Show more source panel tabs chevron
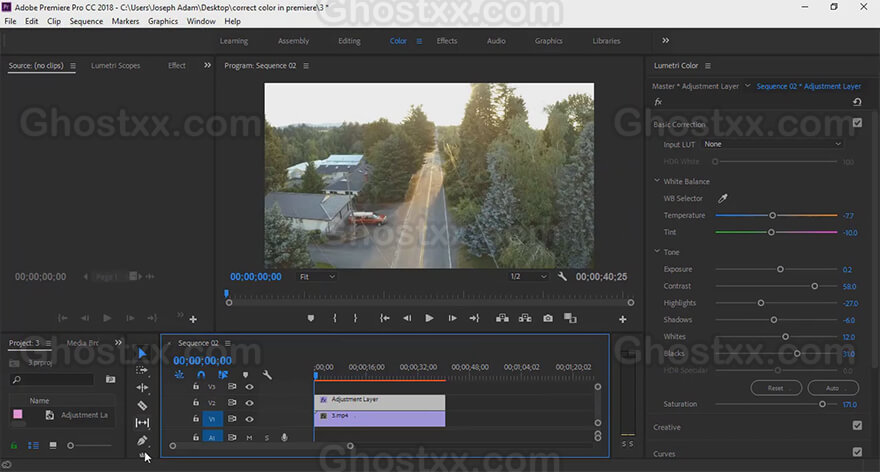This screenshot has width=880, height=472. [x=208, y=65]
